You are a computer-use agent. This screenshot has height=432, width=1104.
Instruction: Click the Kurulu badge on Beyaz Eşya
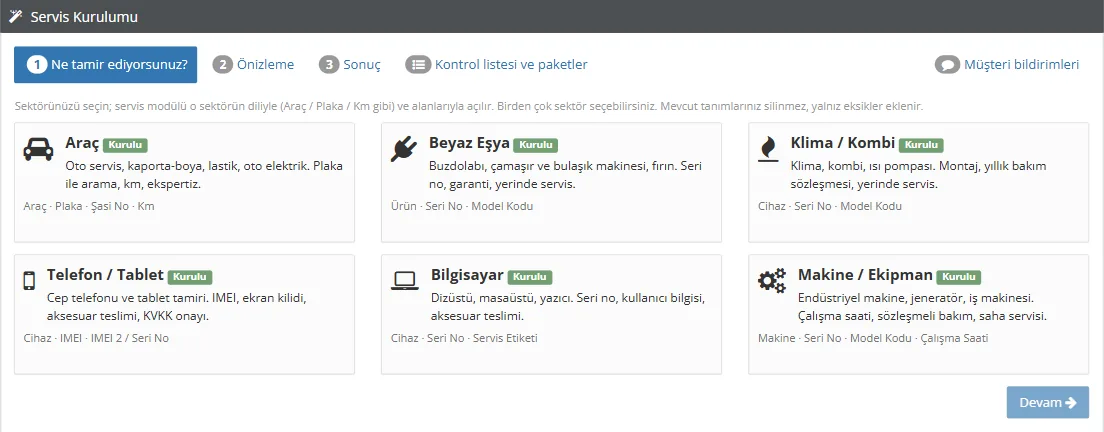click(x=535, y=145)
